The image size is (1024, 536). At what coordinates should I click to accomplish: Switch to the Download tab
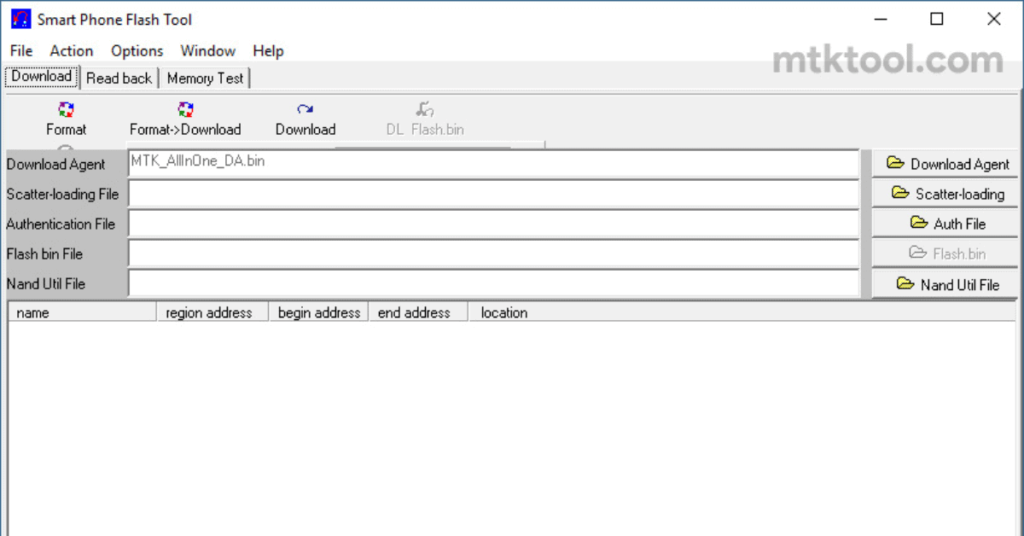[42, 76]
